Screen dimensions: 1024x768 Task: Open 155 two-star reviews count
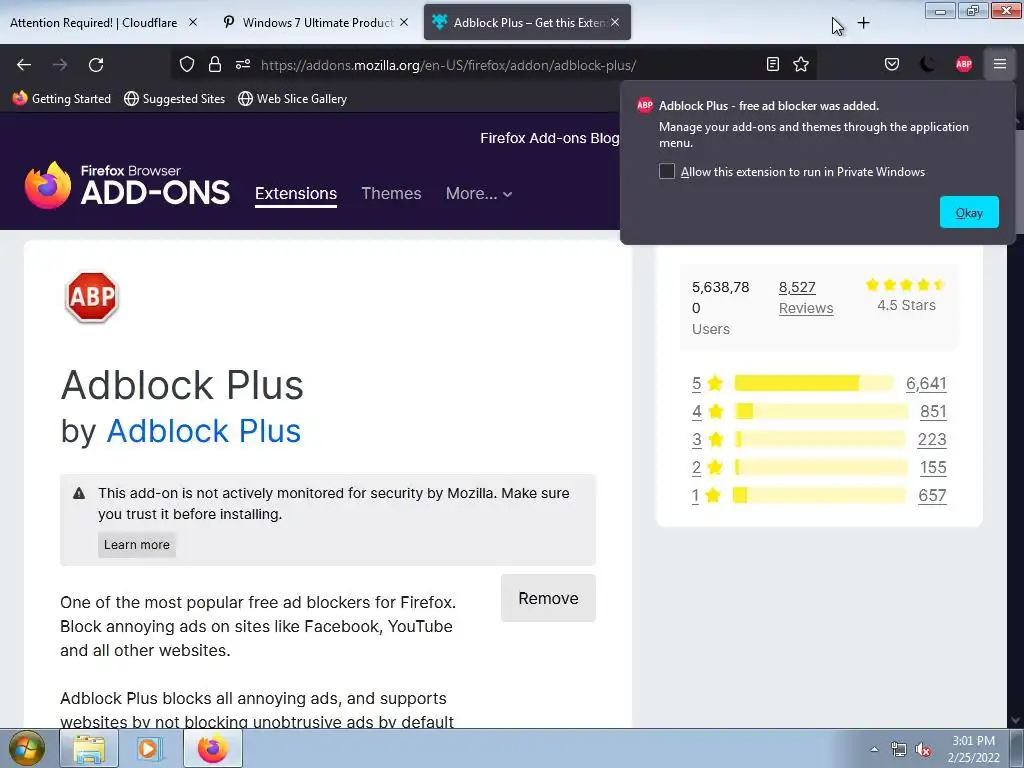click(933, 468)
